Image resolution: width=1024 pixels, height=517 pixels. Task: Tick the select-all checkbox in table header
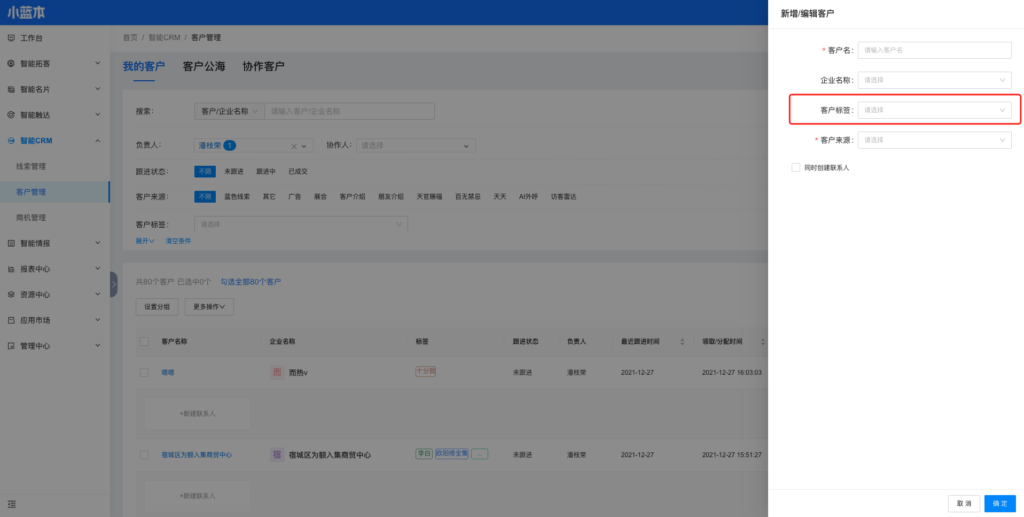[144, 342]
